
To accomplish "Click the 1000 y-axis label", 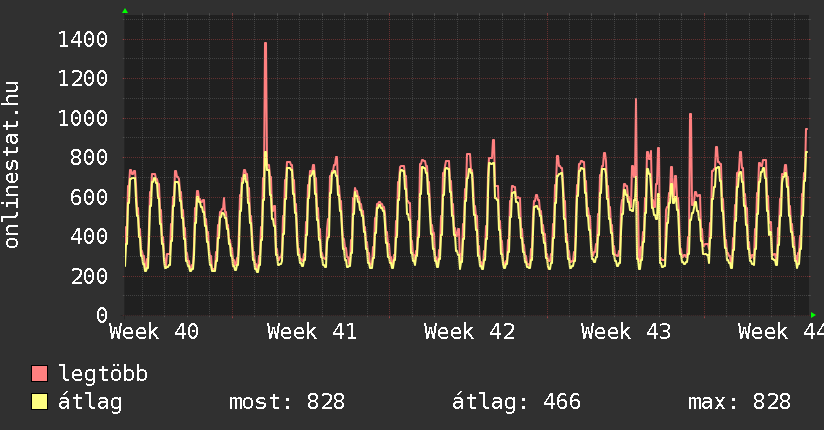I will click(x=83, y=119).
